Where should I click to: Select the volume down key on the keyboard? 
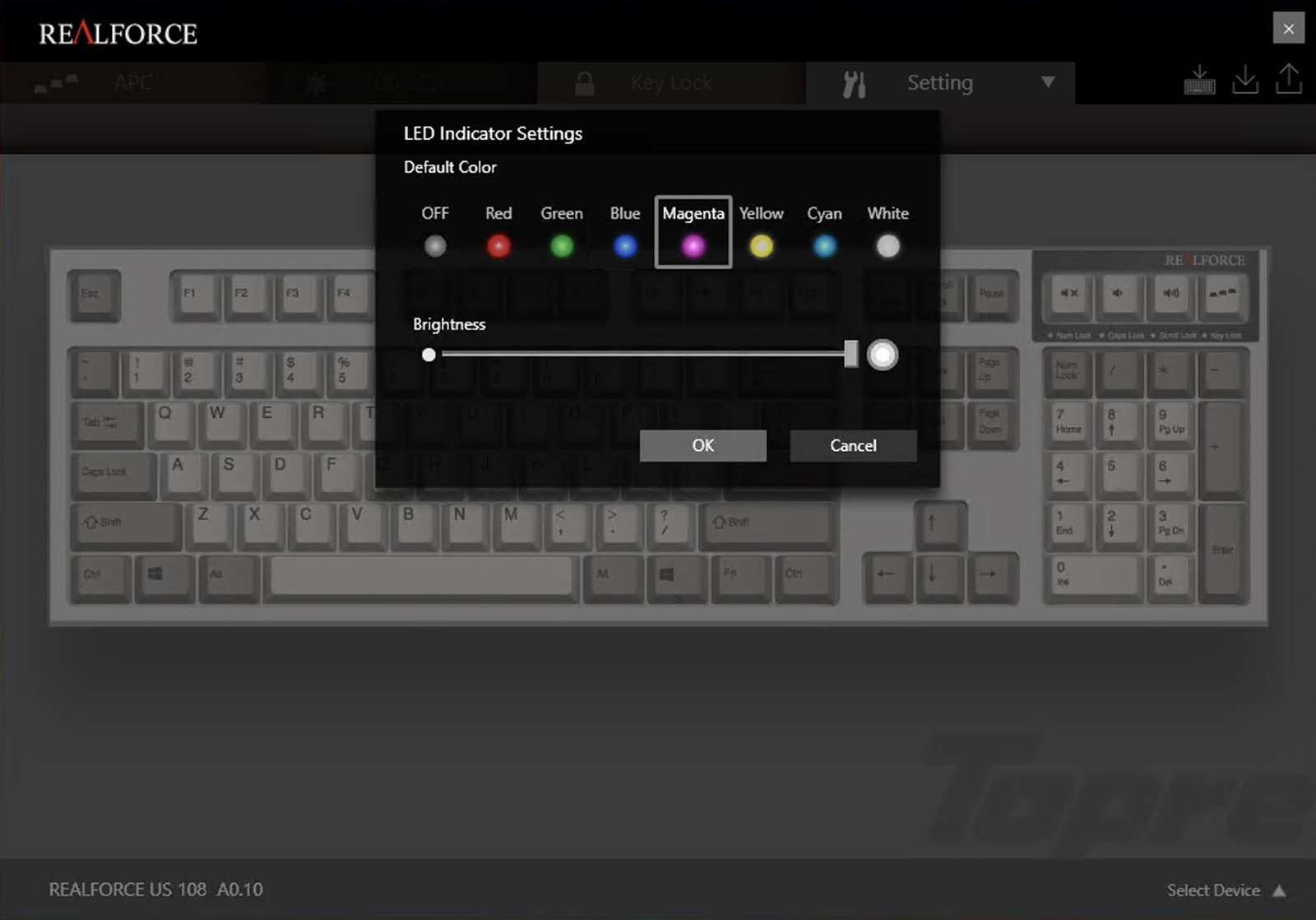click(x=1119, y=295)
